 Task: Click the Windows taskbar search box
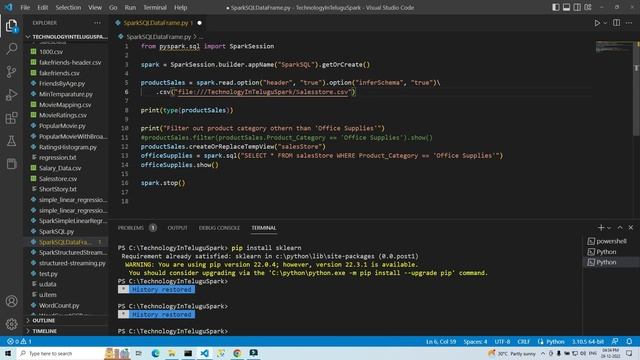tap(60, 353)
